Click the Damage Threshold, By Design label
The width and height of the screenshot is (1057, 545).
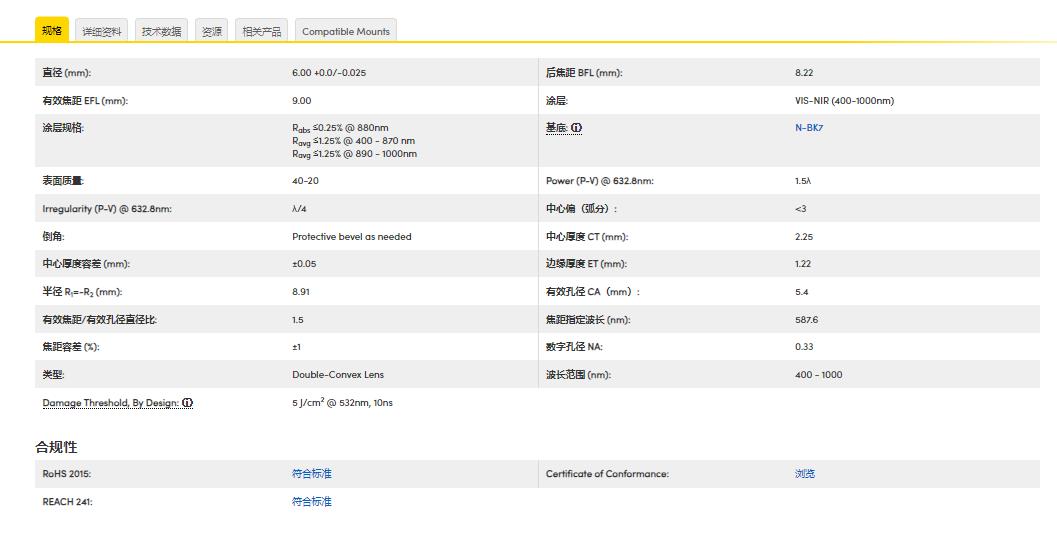pyautogui.click(x=110, y=403)
